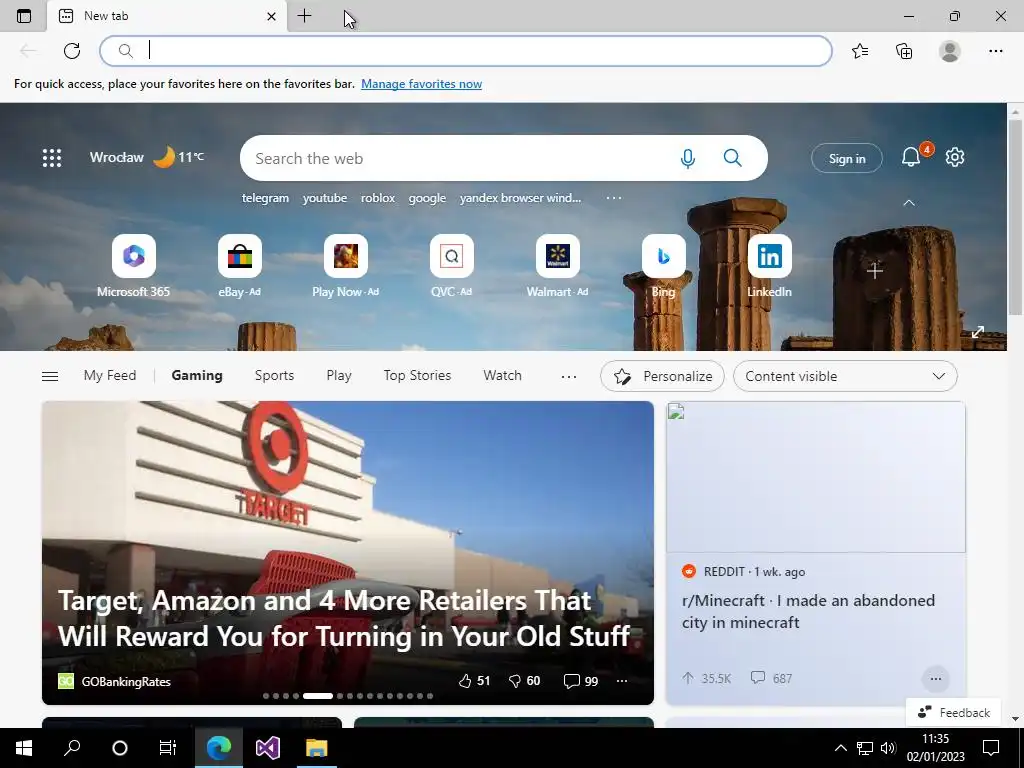Search trending term telegram

click(265, 198)
